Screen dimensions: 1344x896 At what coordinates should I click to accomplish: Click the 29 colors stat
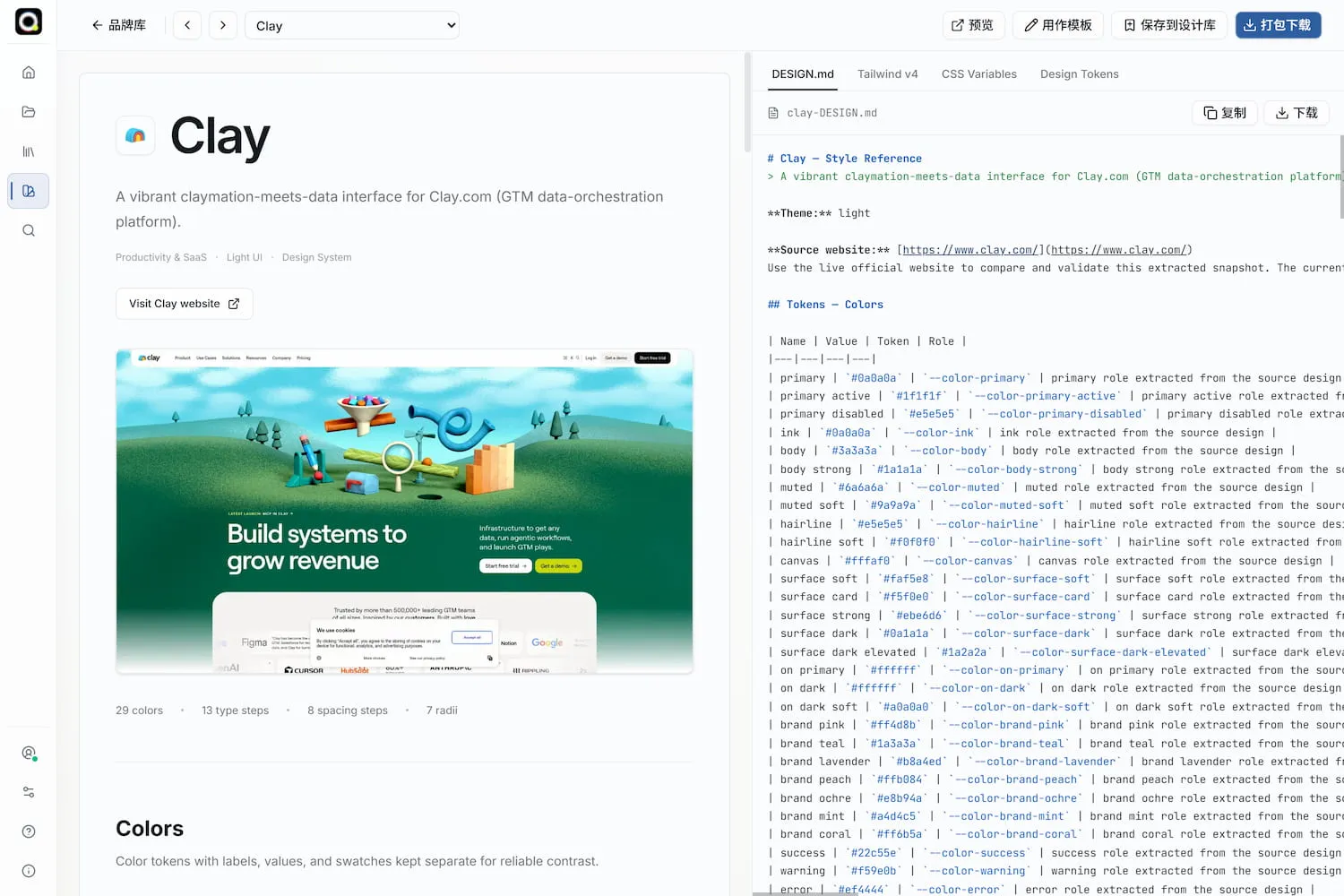point(139,711)
